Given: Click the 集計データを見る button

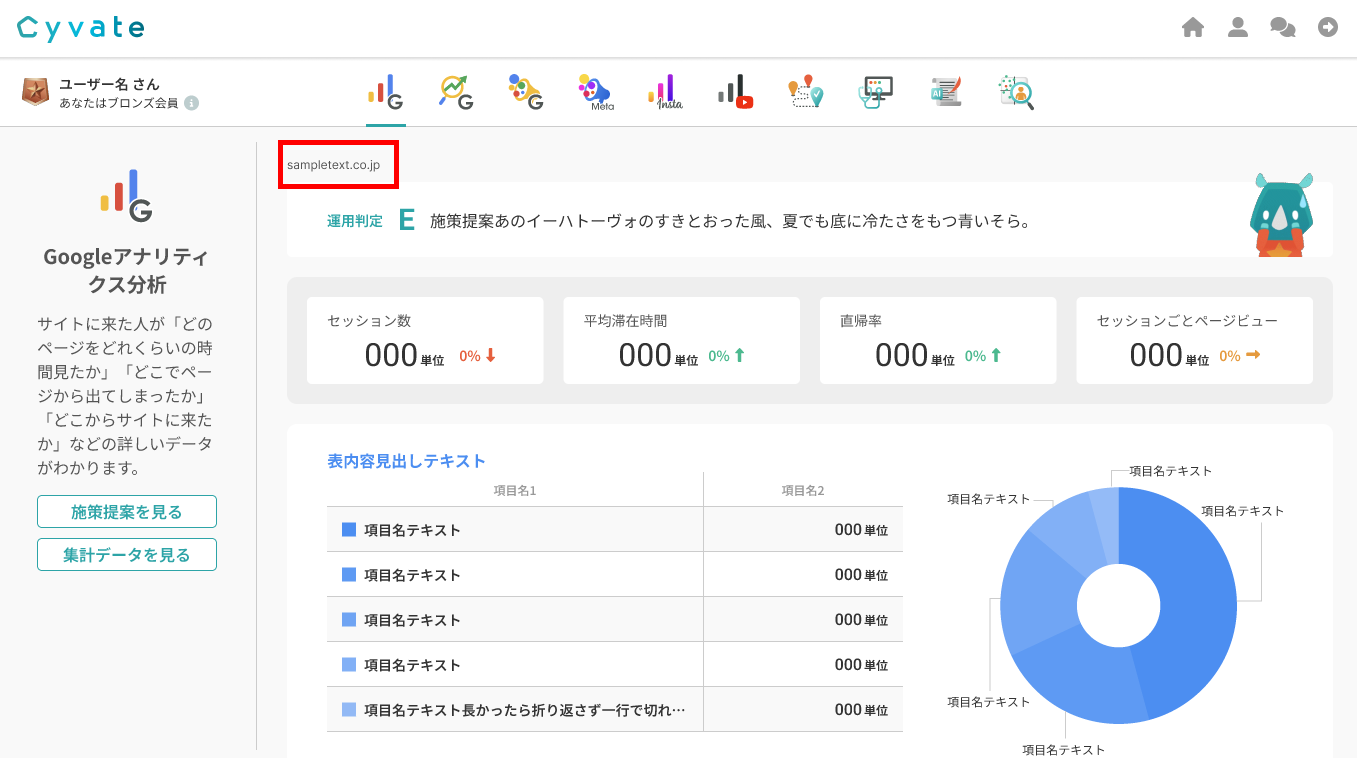Looking at the screenshot, I should (127, 555).
